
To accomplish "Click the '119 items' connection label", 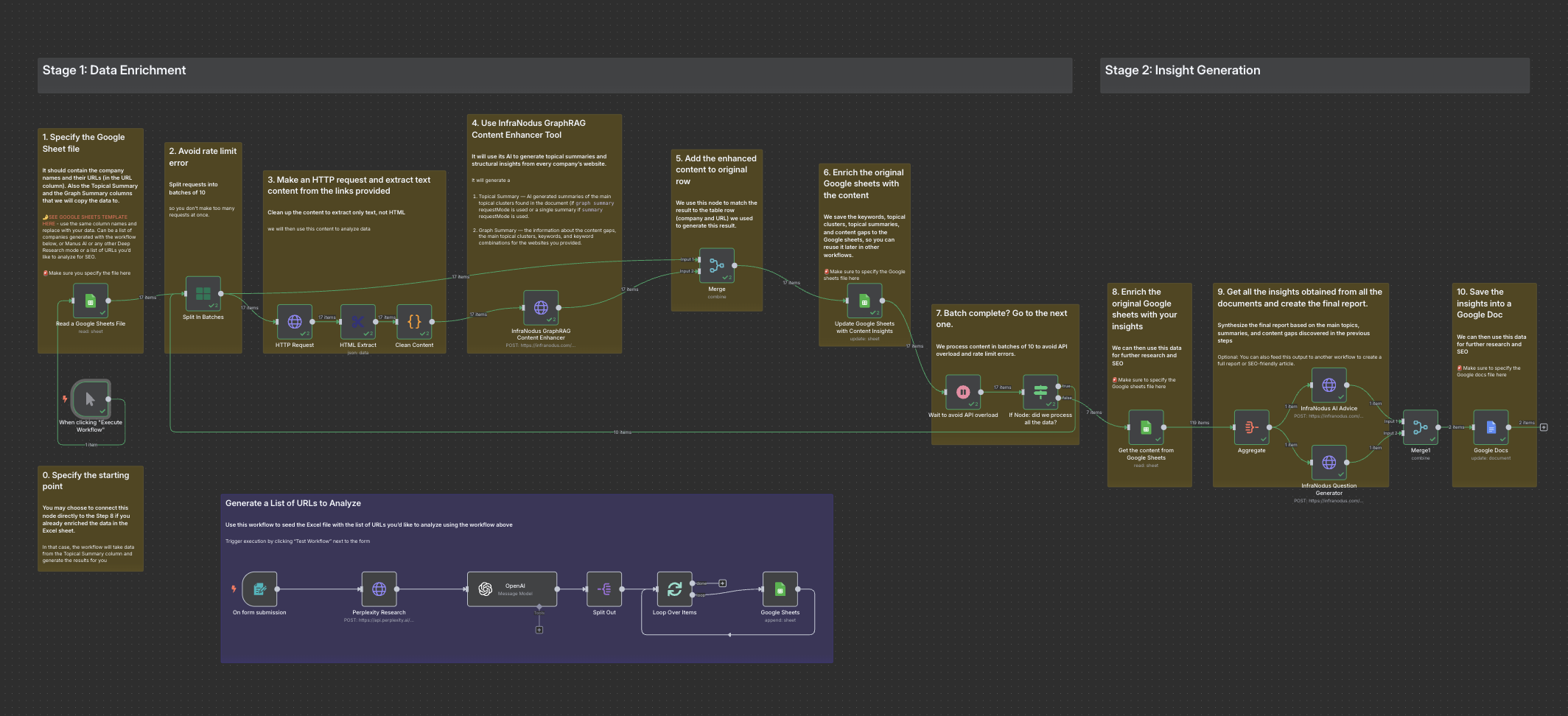I will click(1199, 423).
